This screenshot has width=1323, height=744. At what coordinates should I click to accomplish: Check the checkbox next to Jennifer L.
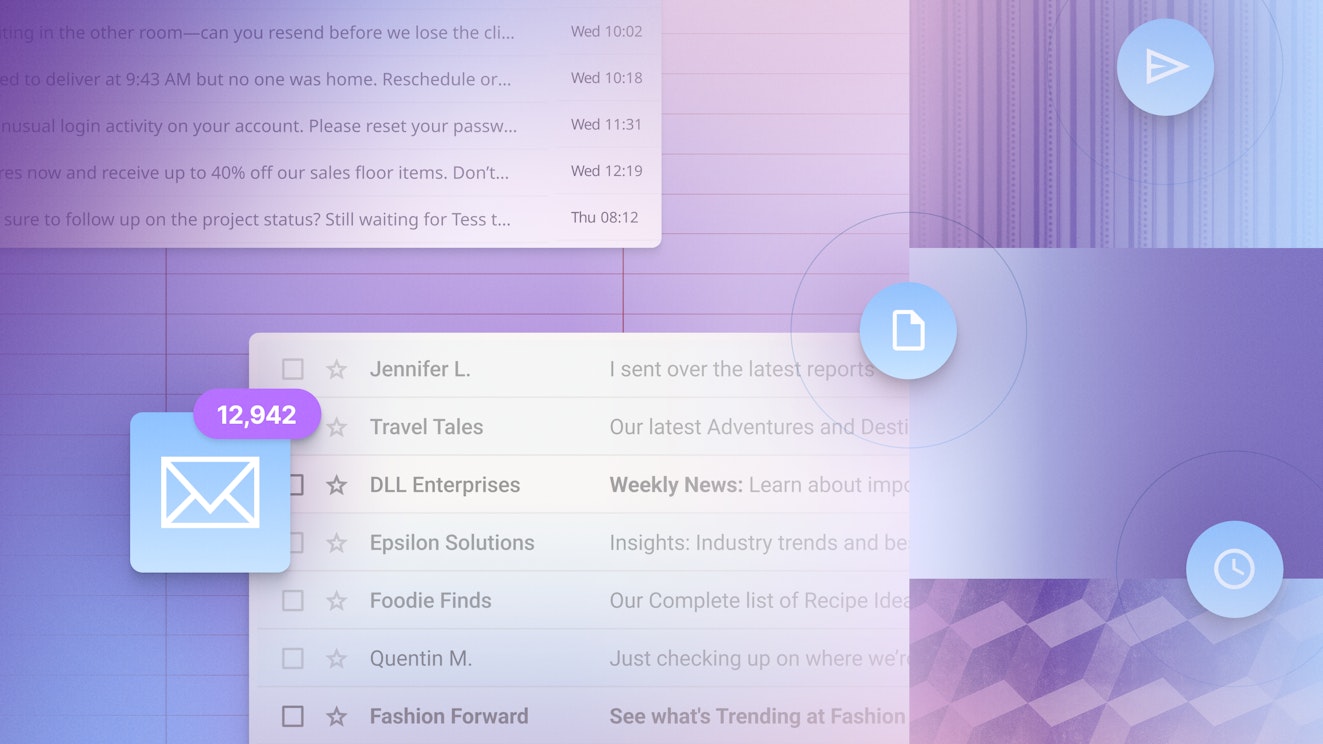point(292,369)
